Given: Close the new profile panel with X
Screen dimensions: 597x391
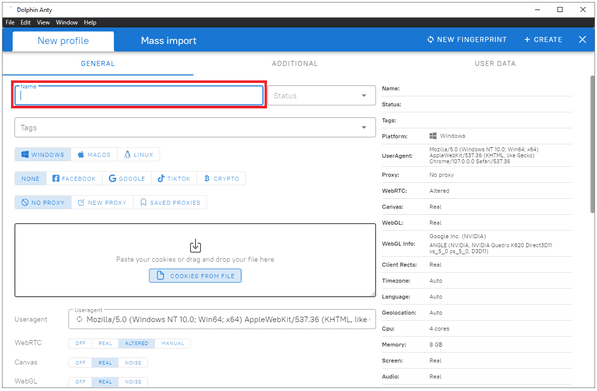Looking at the screenshot, I should [582, 39].
